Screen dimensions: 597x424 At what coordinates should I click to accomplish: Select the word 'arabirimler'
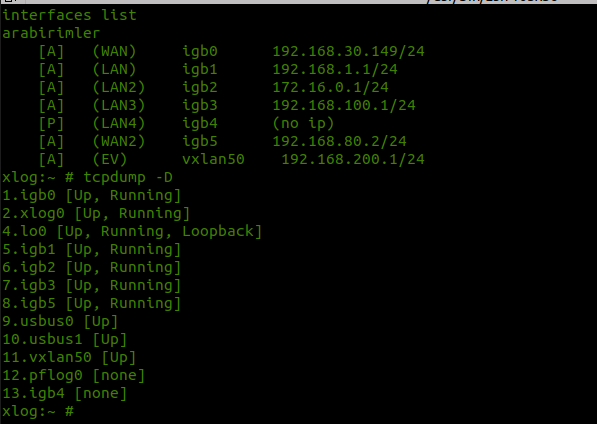pyautogui.click(x=51, y=33)
